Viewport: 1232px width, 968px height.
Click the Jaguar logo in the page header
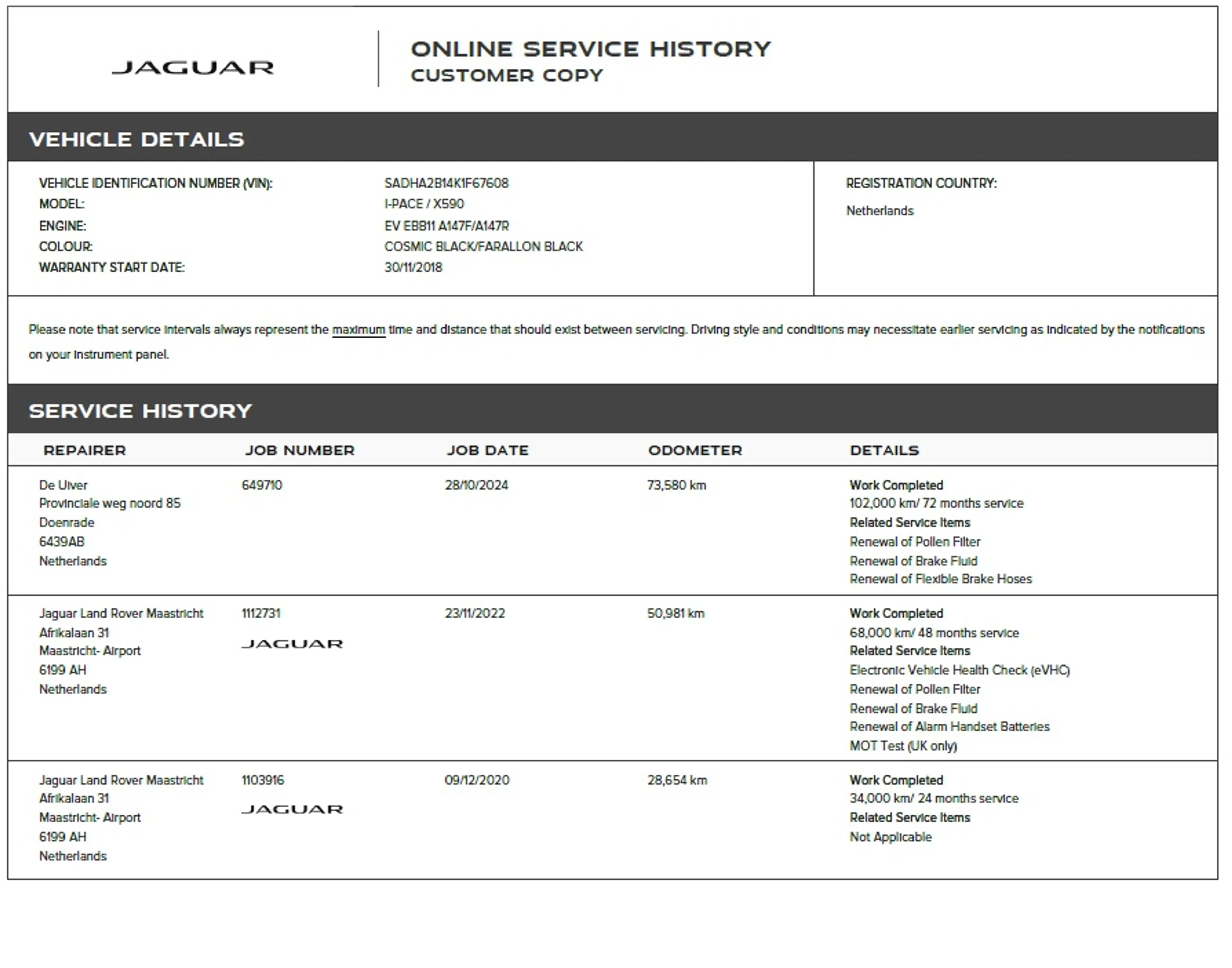[x=193, y=68]
